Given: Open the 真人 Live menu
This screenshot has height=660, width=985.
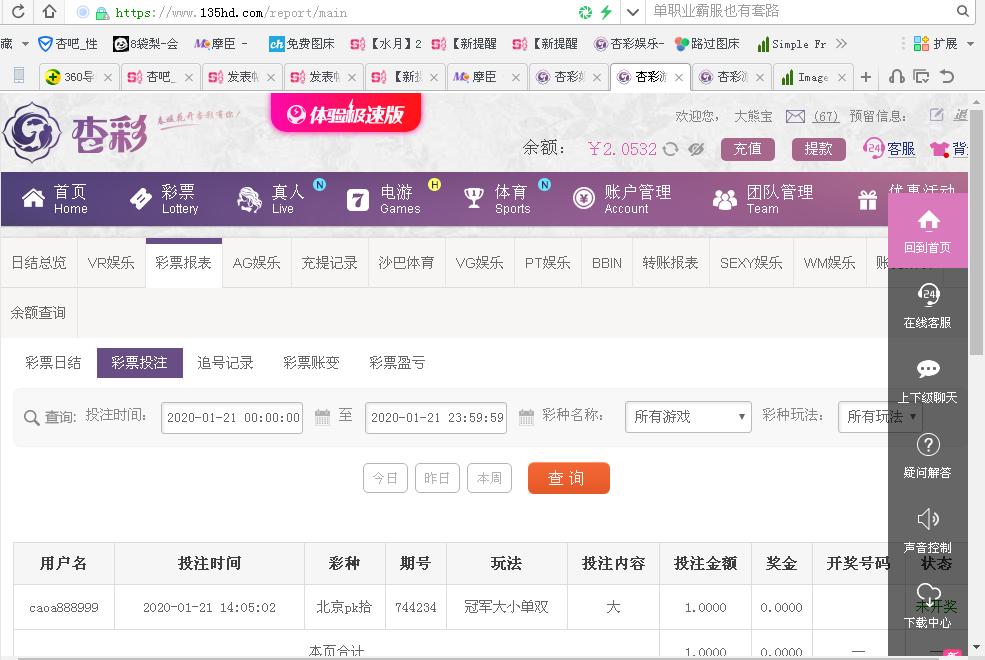Looking at the screenshot, I should (x=272, y=198).
